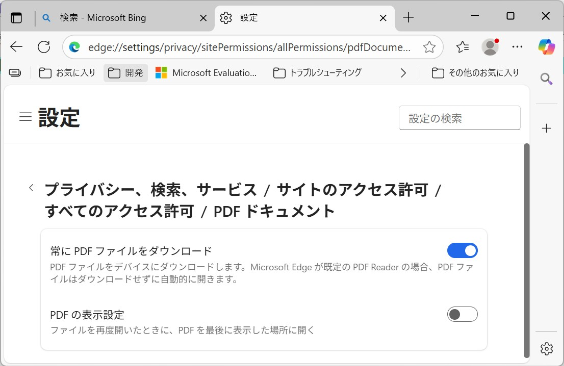Click PDF ドキュメント breadcrumb text
This screenshot has width=564, height=366.
[274, 211]
